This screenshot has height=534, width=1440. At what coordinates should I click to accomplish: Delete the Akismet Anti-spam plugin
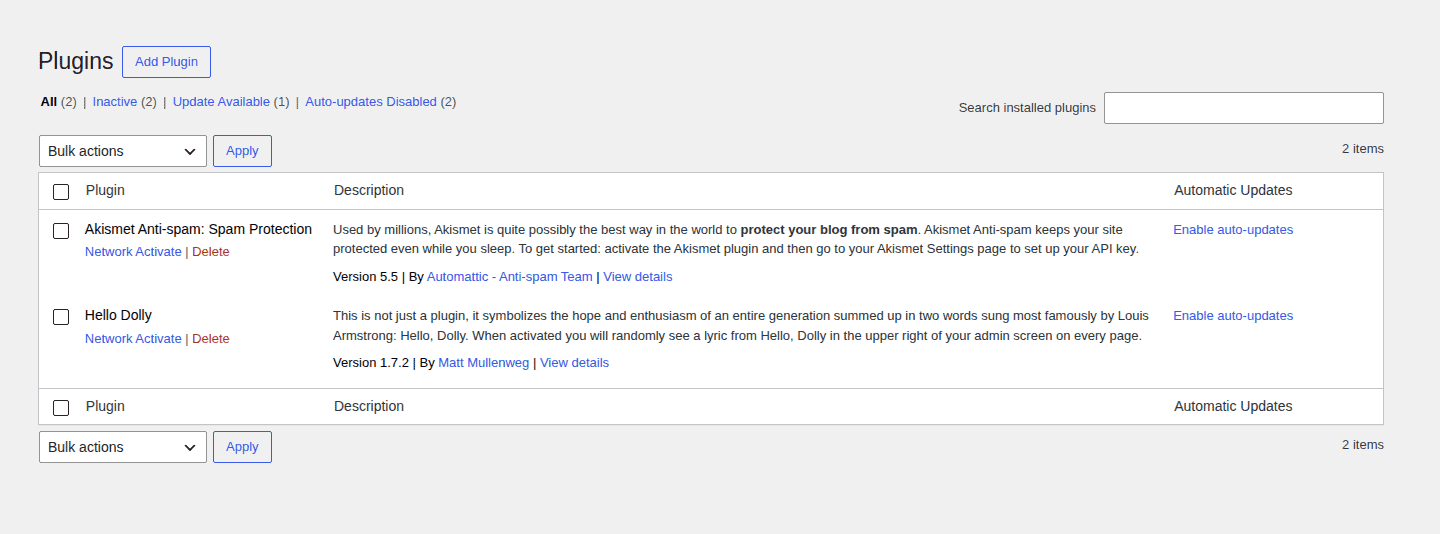click(211, 252)
